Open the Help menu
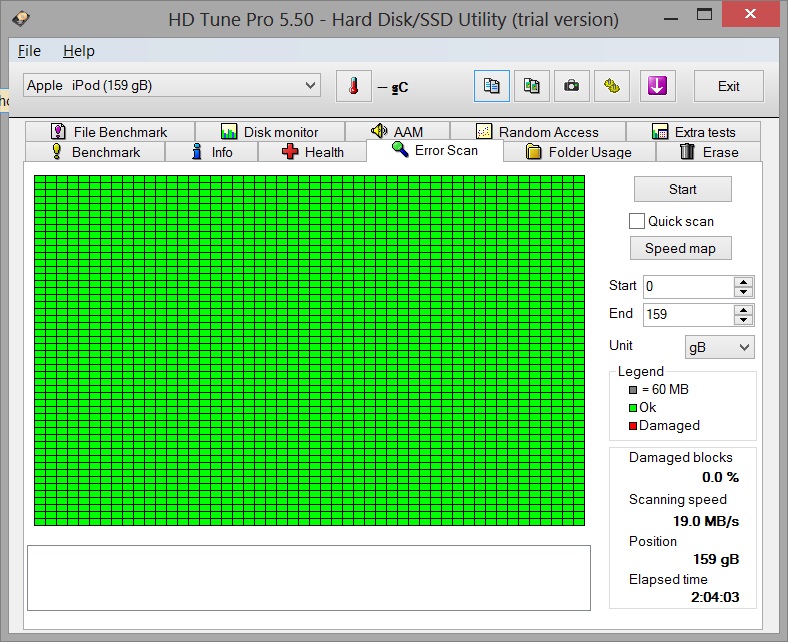788x642 pixels. tap(78, 51)
